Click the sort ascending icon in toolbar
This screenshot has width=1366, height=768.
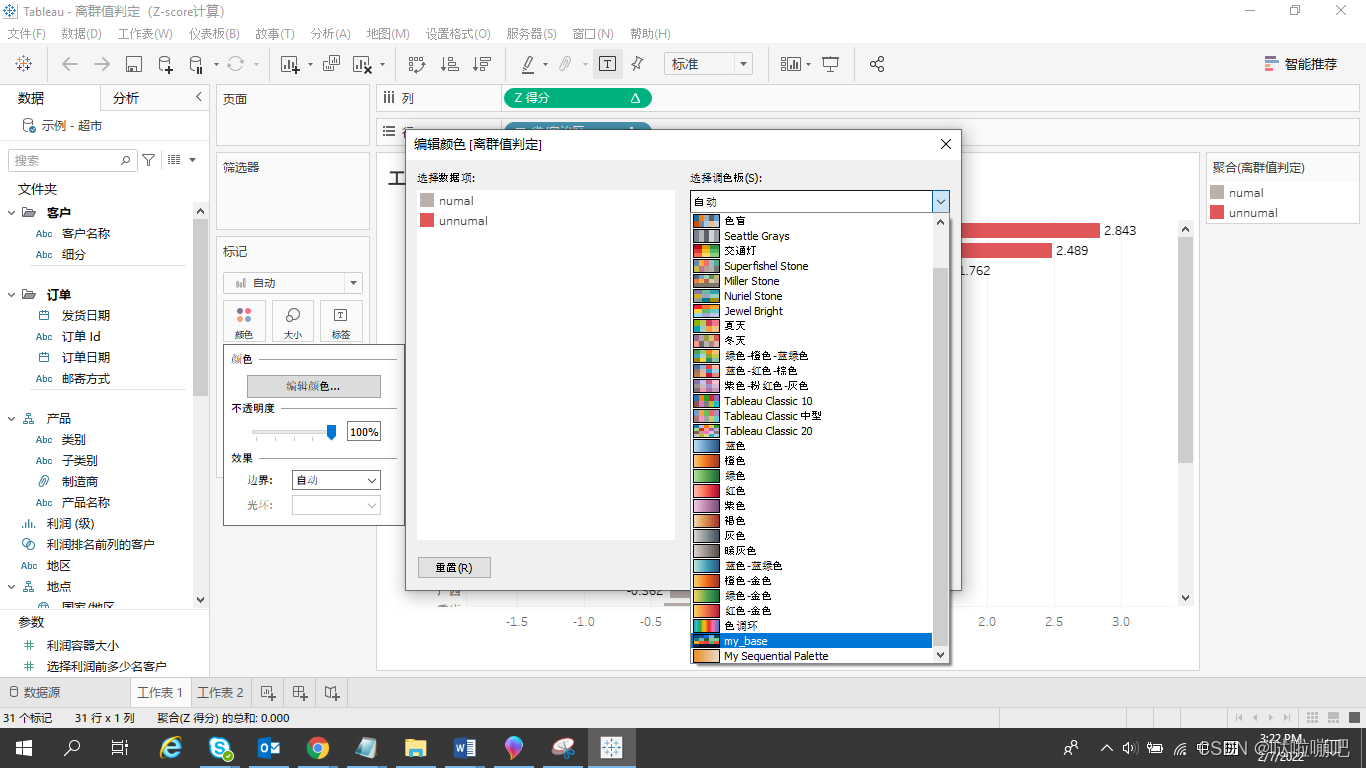coord(450,64)
